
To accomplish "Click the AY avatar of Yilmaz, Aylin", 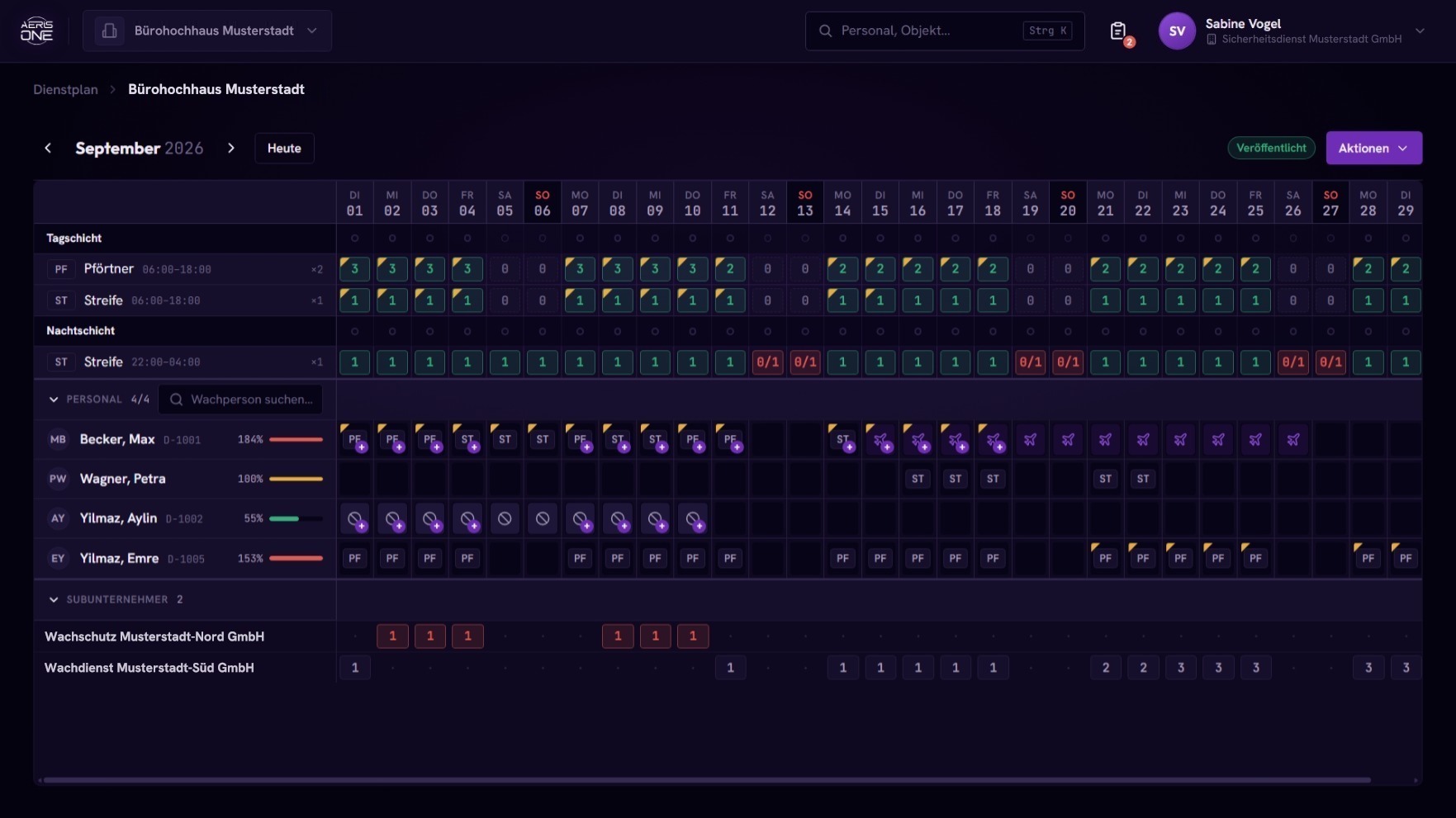I will point(58,518).
